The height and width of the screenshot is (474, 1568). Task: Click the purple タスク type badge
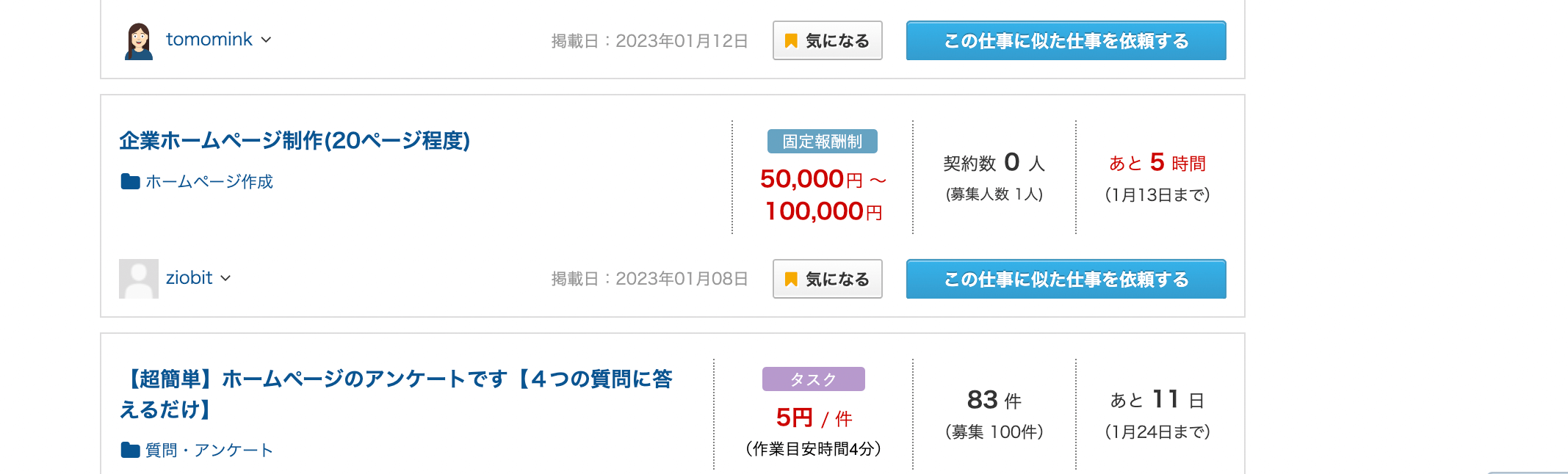click(813, 379)
